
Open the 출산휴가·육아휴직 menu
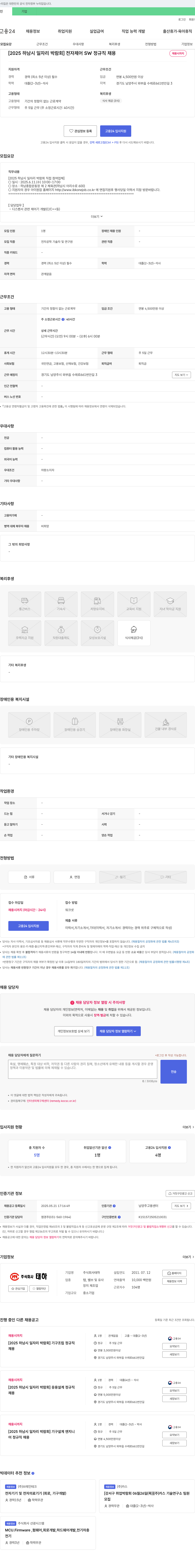point(177,31)
